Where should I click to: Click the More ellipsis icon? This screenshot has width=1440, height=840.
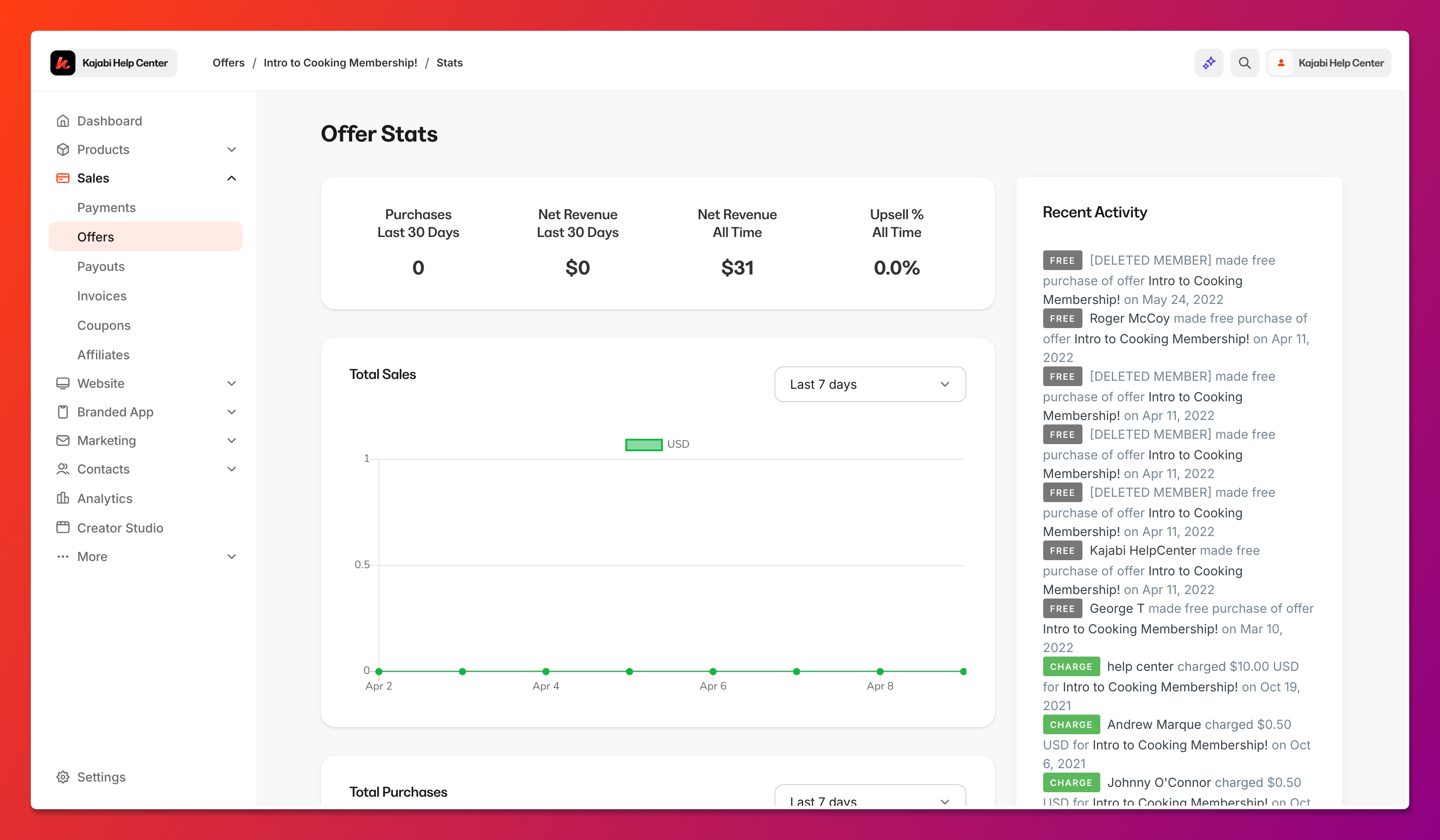click(x=63, y=557)
